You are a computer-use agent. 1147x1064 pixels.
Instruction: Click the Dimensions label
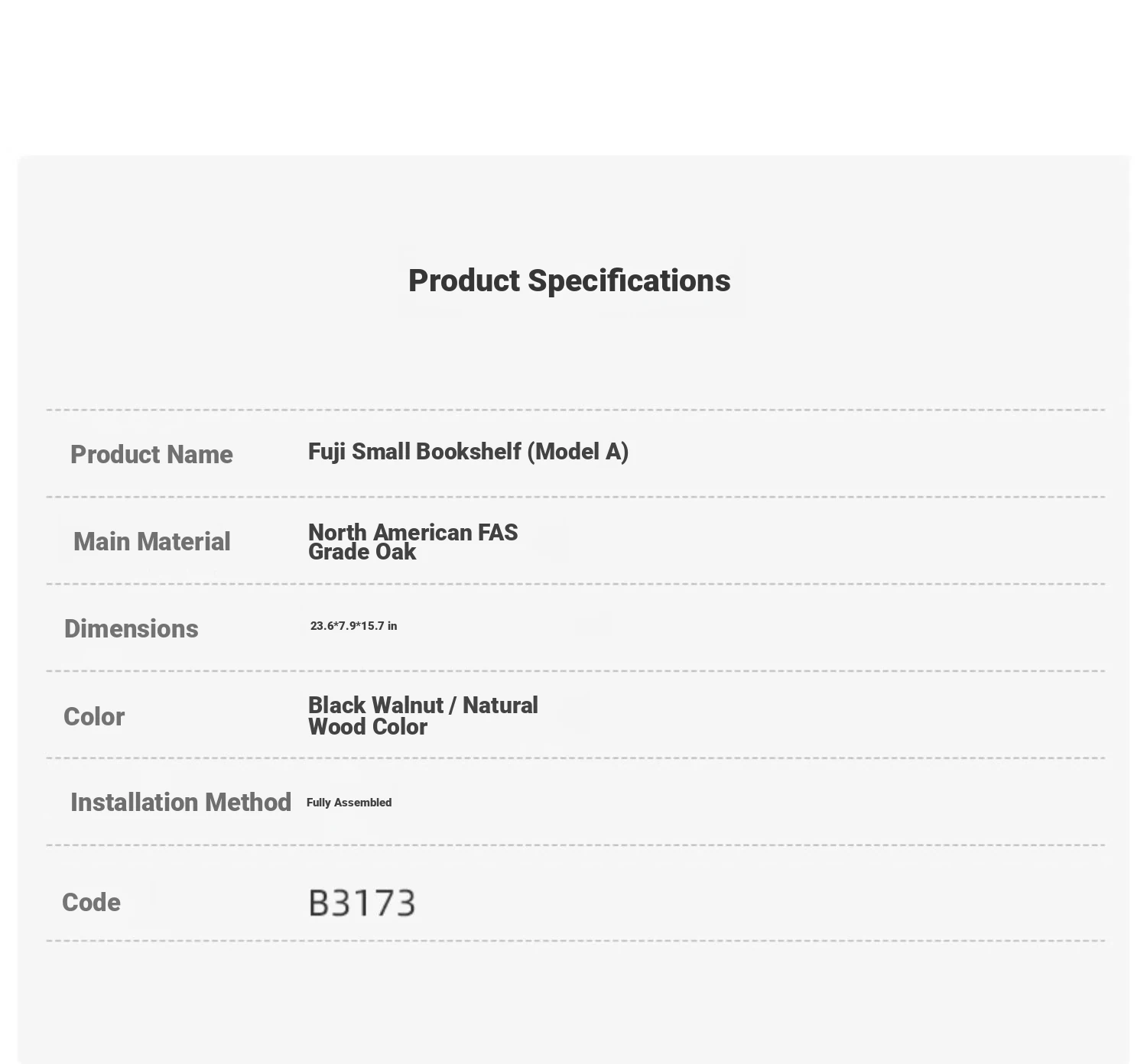[x=131, y=628]
